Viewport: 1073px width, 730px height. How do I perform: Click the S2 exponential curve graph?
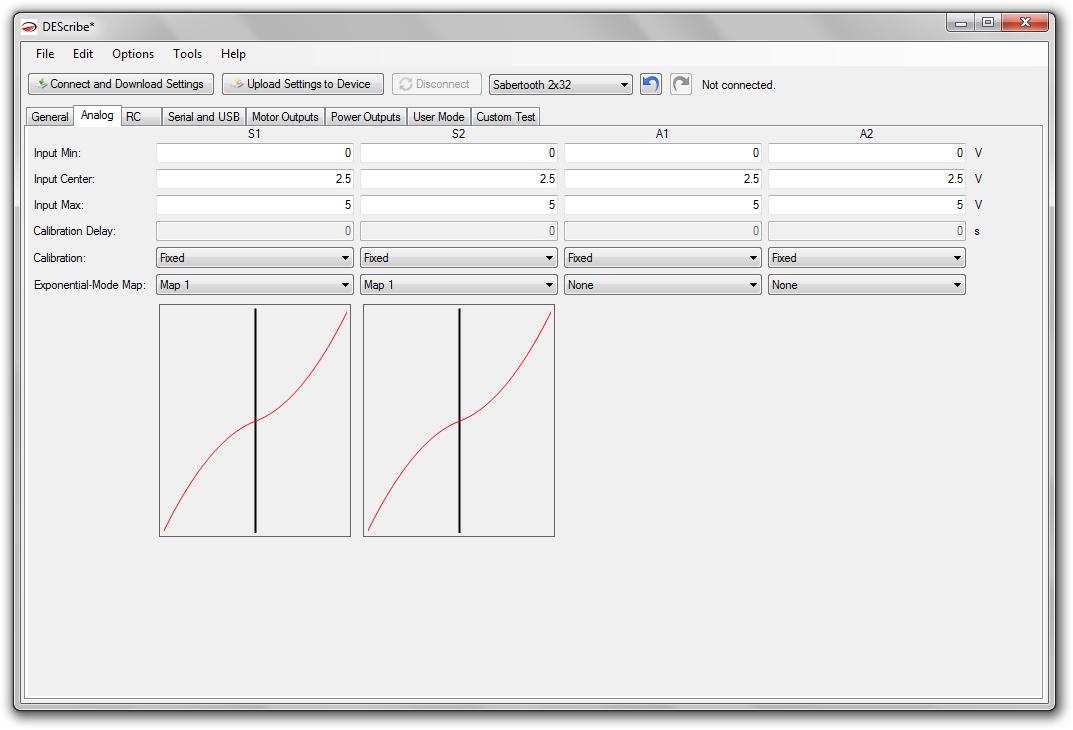(459, 420)
